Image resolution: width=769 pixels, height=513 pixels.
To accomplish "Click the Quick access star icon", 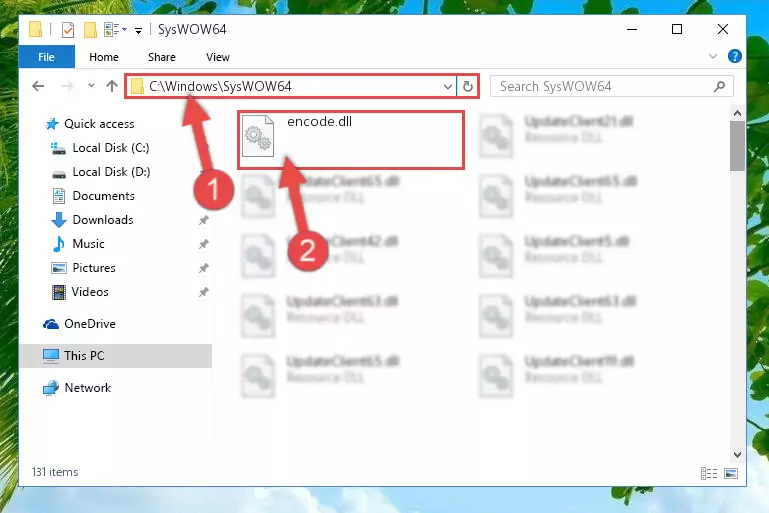I will click(51, 124).
